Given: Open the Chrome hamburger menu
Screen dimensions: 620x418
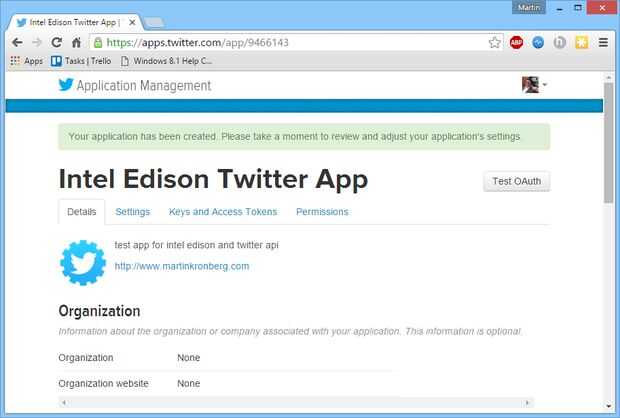Looking at the screenshot, I should (x=603, y=42).
